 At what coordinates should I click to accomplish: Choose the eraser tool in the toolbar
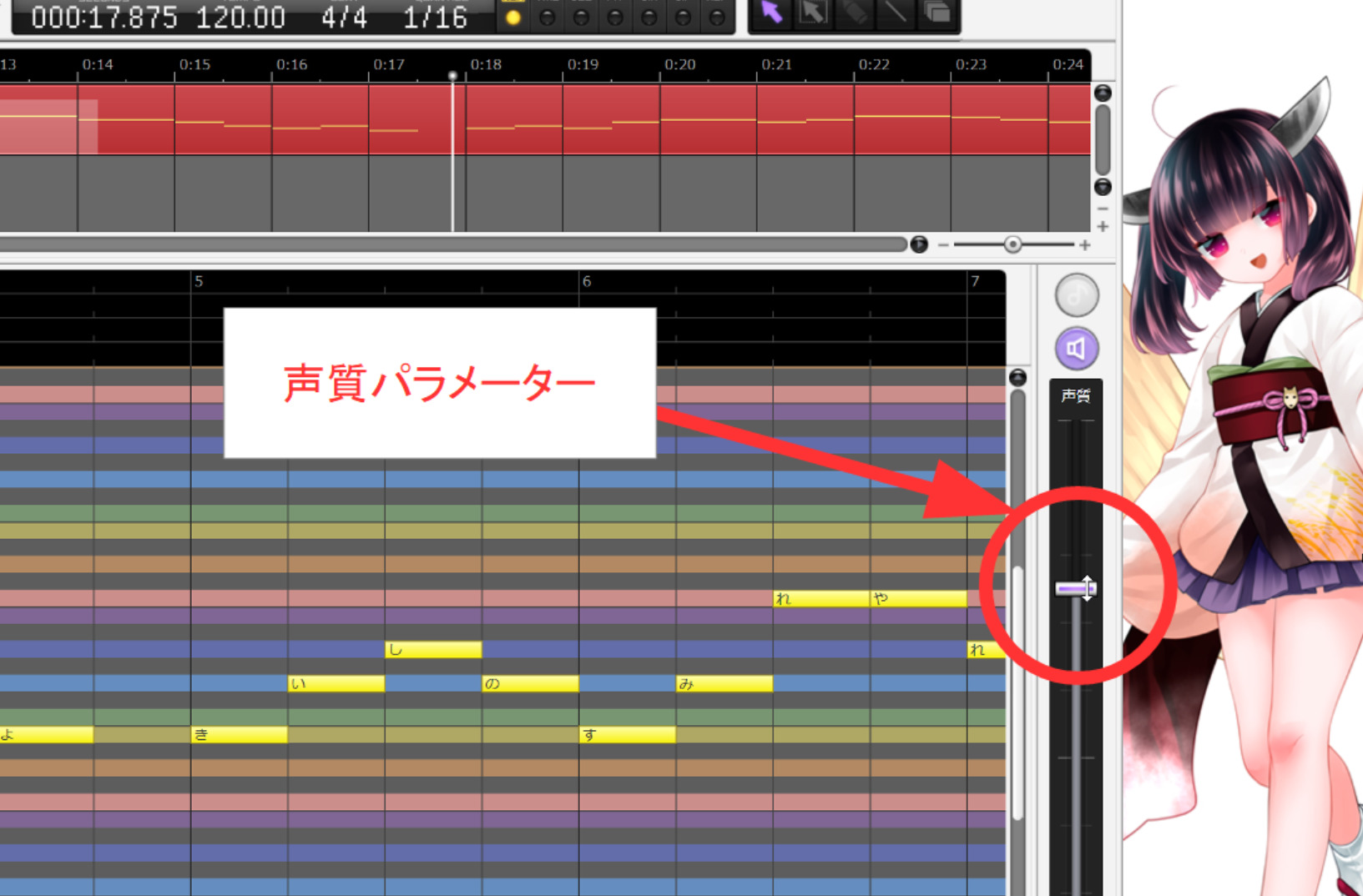point(855,13)
